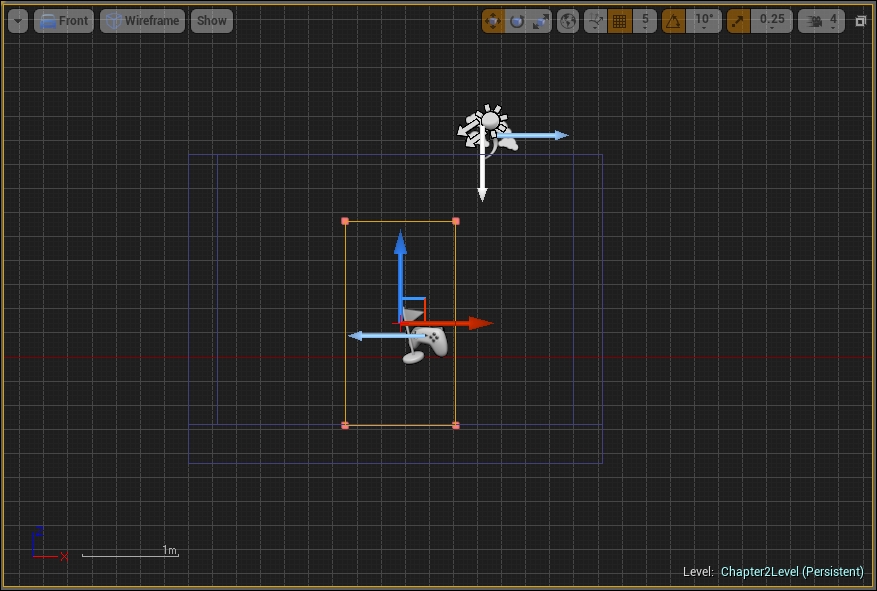Toggle scale snapping arrow icon

[738, 21]
